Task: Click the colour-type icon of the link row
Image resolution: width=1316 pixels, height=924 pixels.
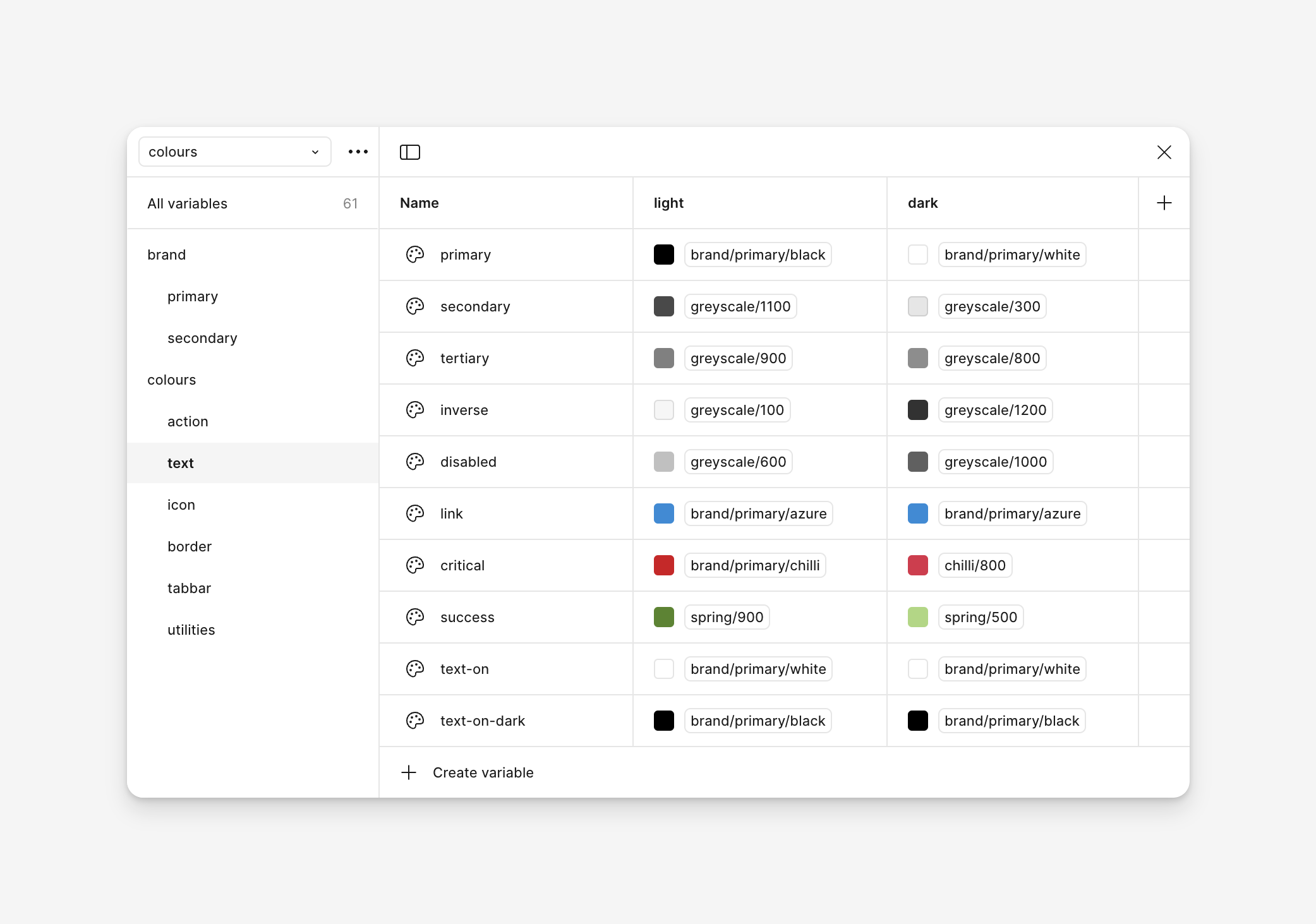Action: [x=414, y=513]
